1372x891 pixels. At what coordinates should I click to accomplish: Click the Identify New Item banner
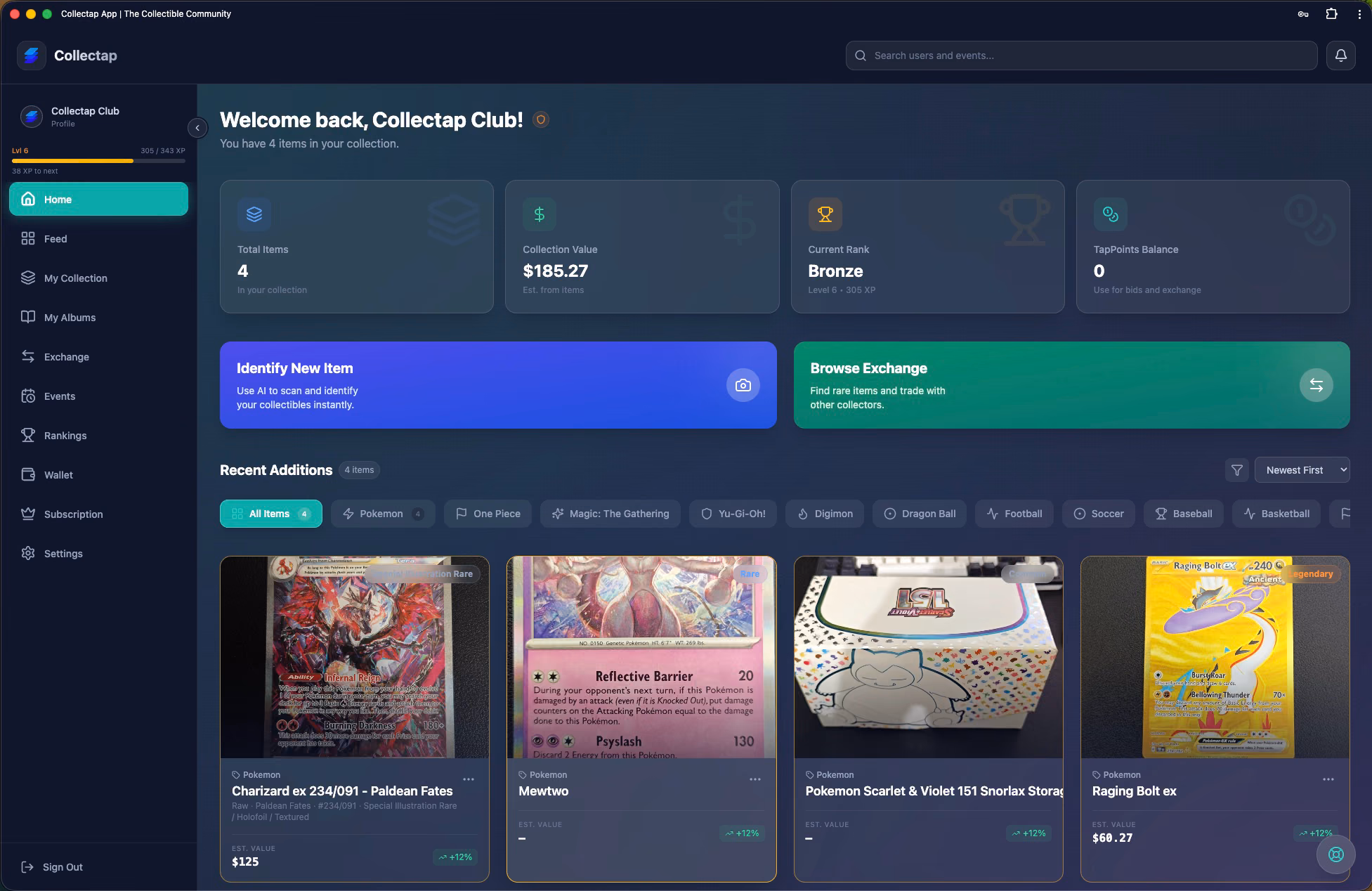(498, 385)
